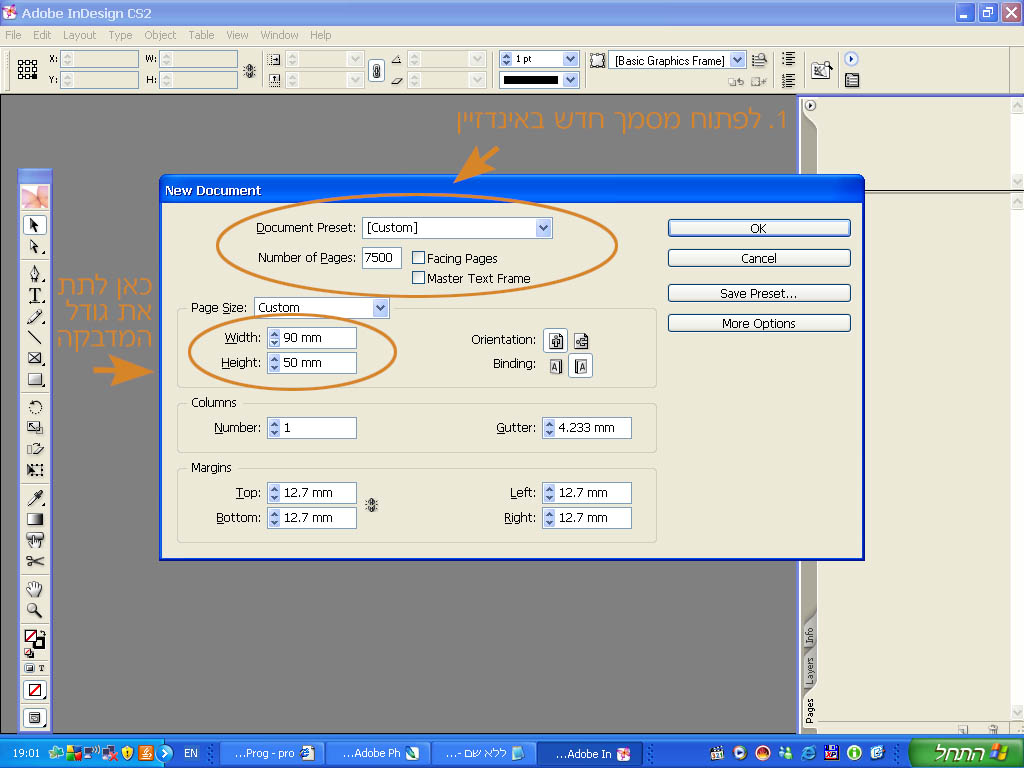Select the Rotate tool
This screenshot has width=1024, height=768.
tap(35, 407)
